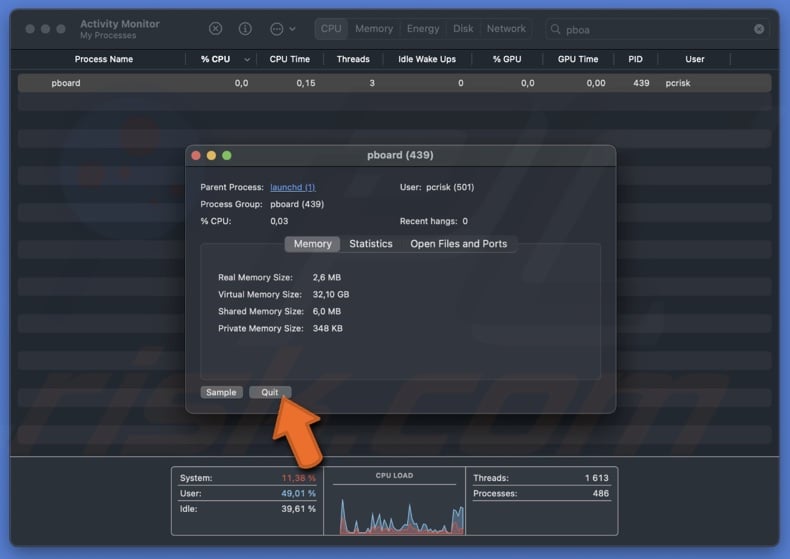Sort by % CPU column header

[x=215, y=59]
